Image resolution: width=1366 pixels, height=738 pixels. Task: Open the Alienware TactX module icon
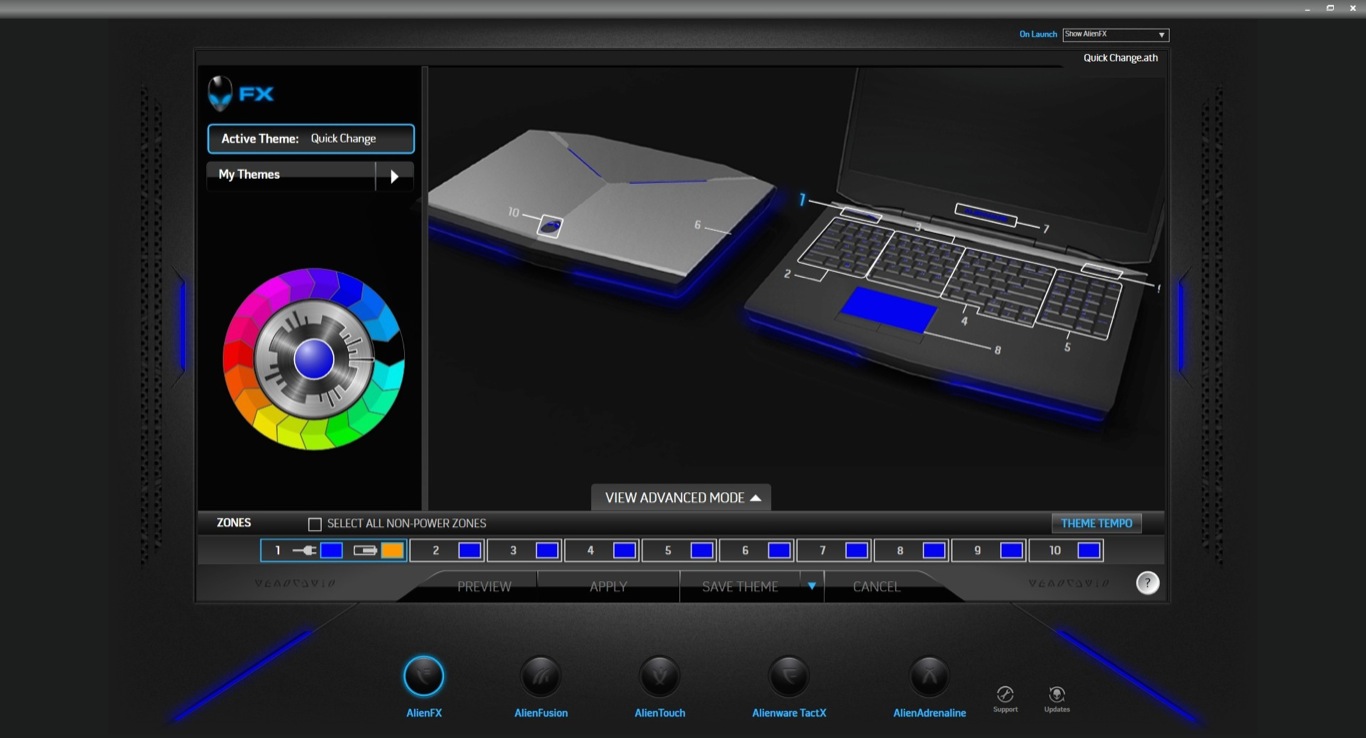coord(789,677)
